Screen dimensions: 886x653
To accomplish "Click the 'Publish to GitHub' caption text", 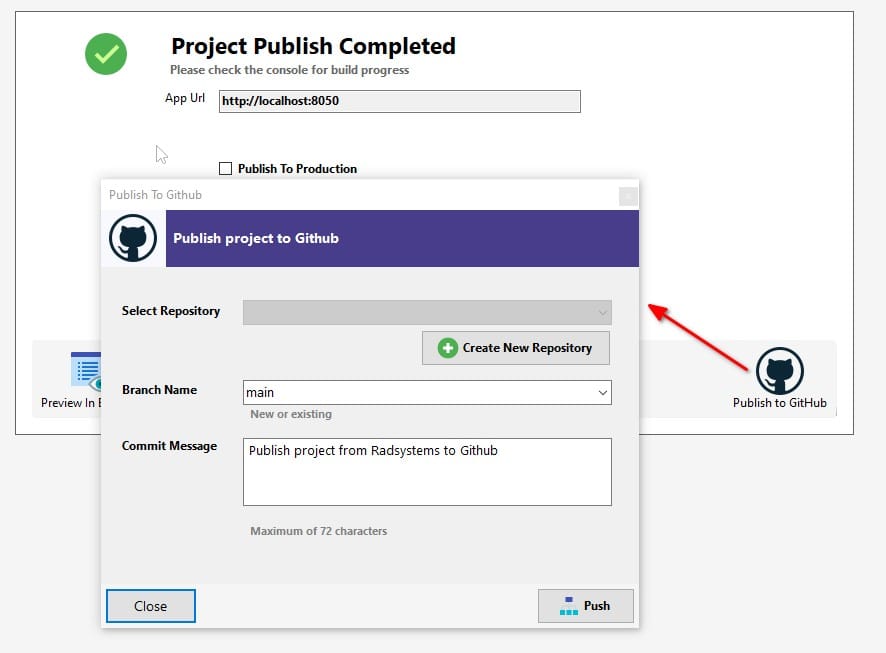I will pyautogui.click(x=780, y=403).
